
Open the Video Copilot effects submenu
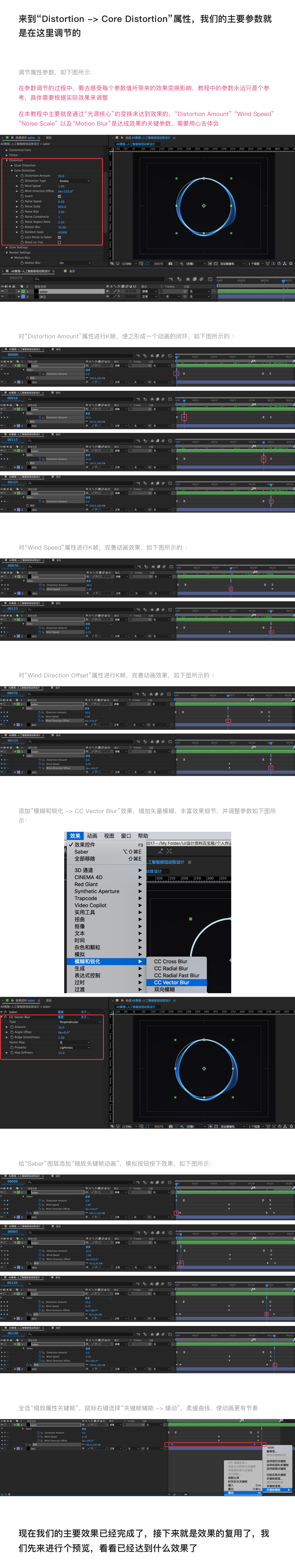click(106, 906)
